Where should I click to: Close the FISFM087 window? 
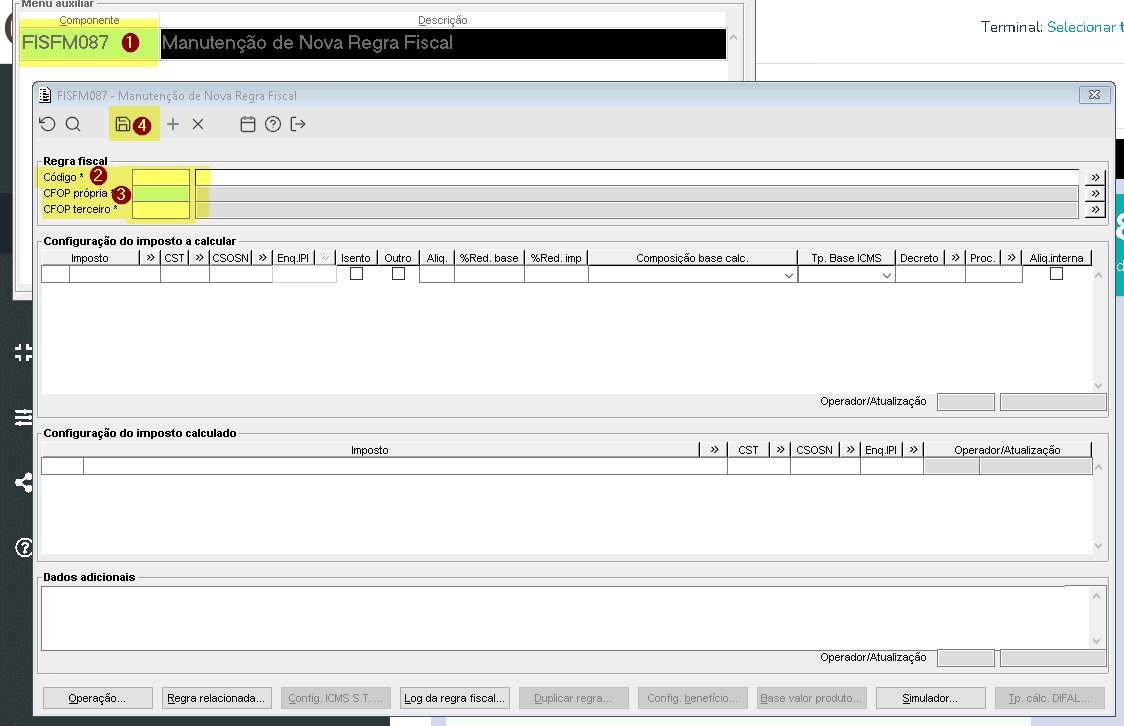tap(1094, 95)
